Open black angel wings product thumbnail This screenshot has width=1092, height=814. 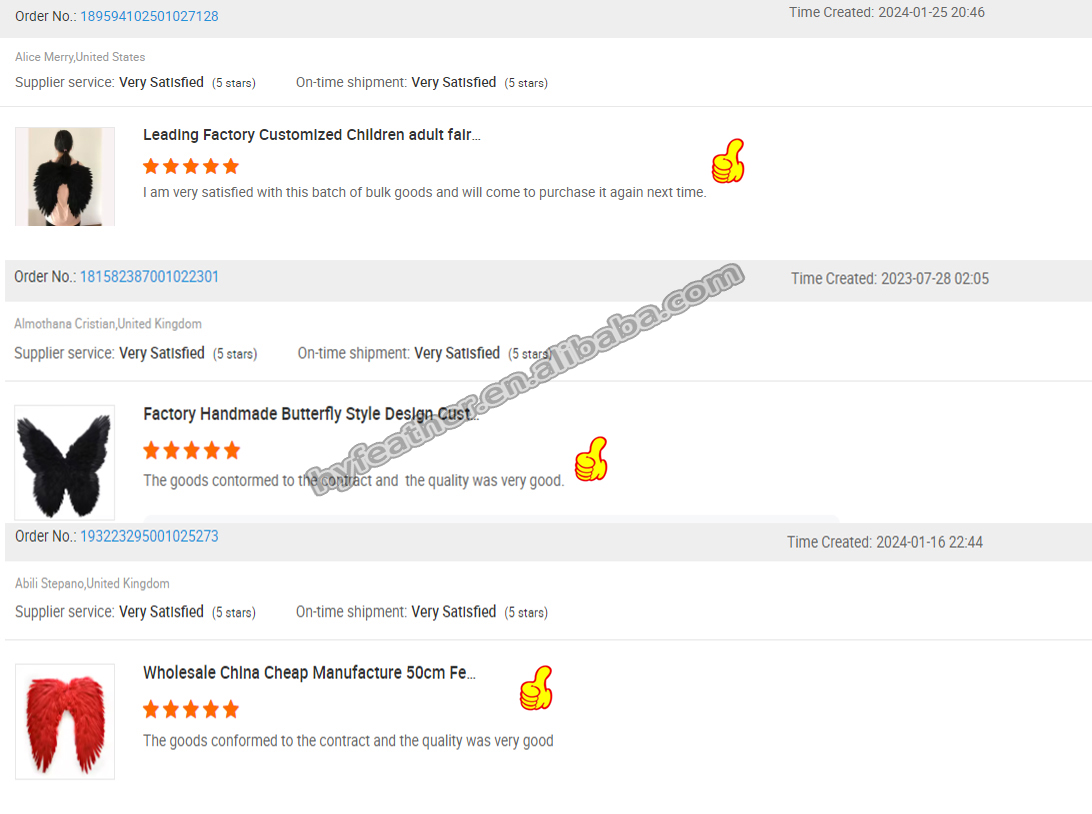pyautogui.click(x=65, y=176)
